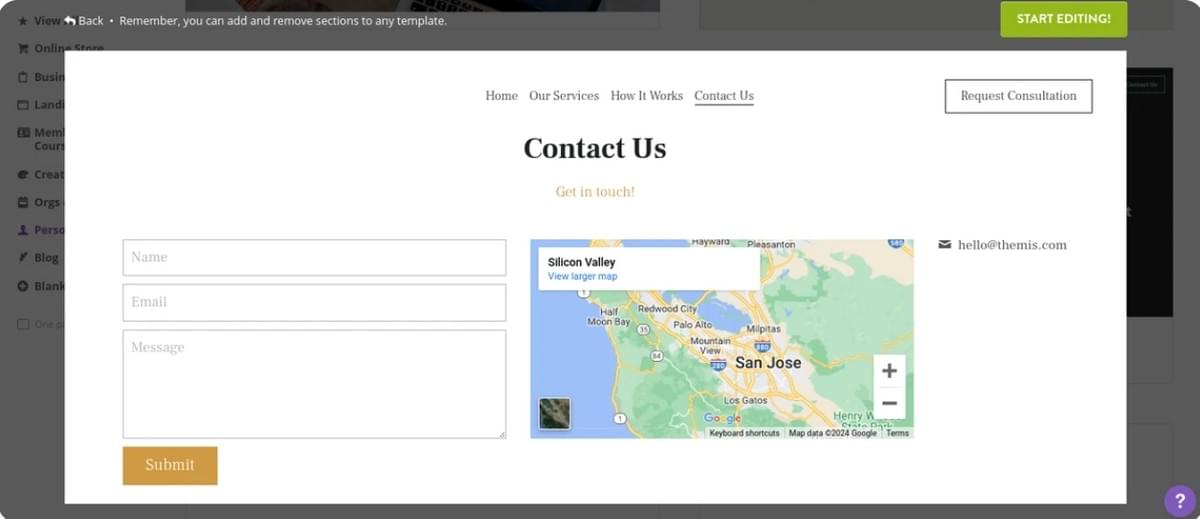The width and height of the screenshot is (1200, 519).
Task: Submit the contact form
Action: pyautogui.click(x=170, y=465)
